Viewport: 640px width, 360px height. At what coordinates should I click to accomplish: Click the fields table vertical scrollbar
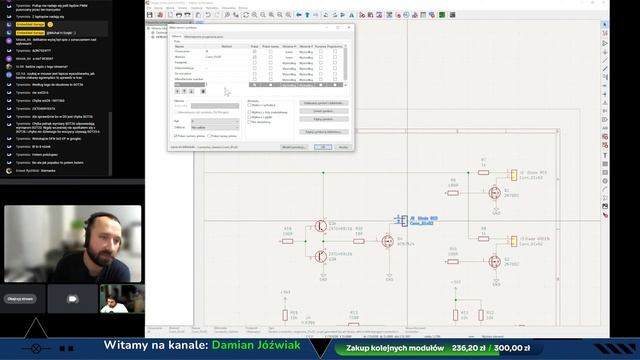click(346, 64)
